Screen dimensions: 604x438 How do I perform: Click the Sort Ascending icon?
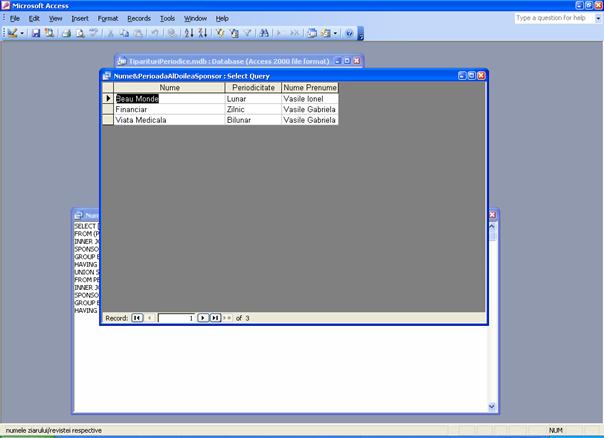(189, 33)
